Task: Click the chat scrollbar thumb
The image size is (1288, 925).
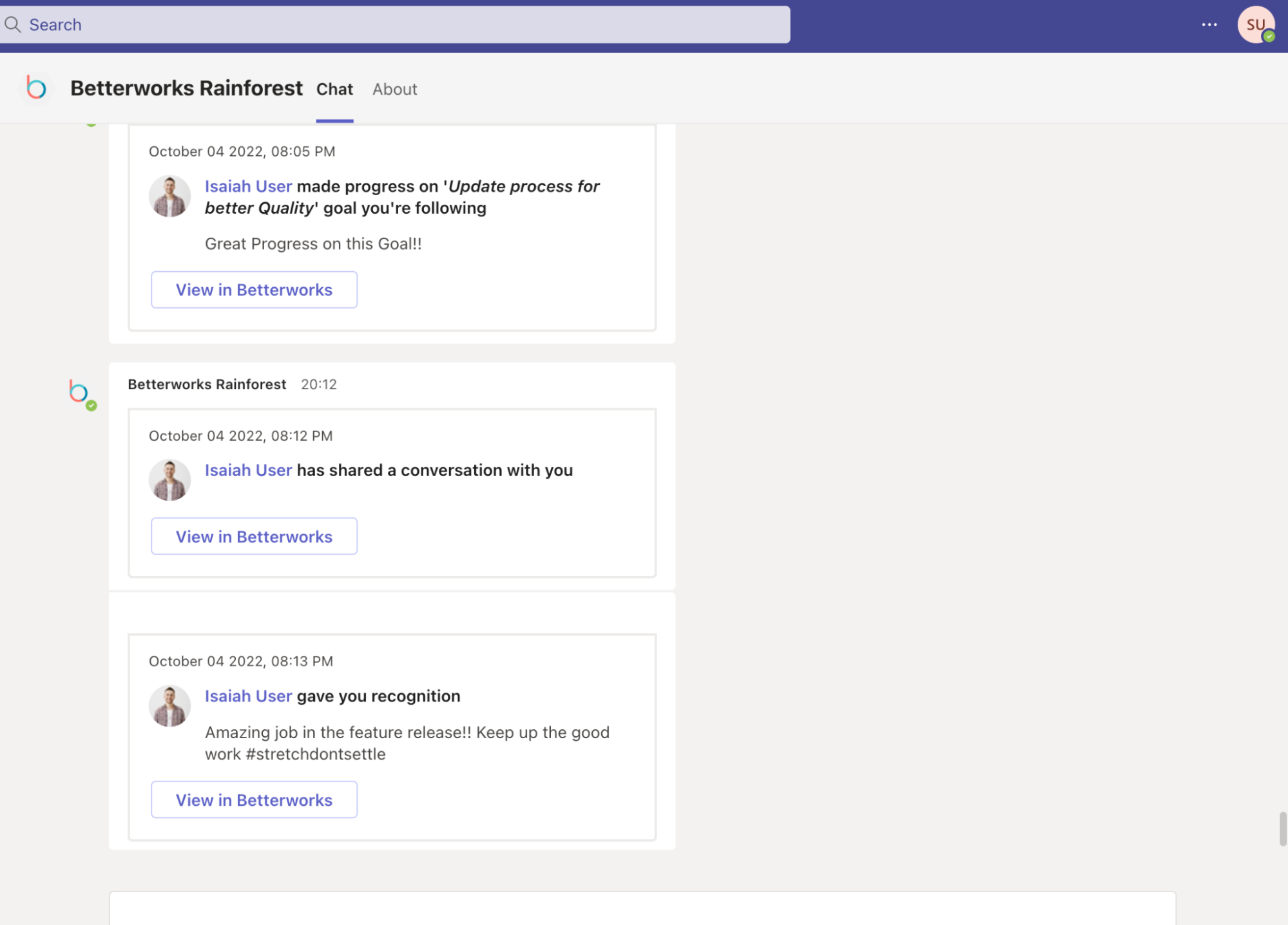Action: click(x=1283, y=829)
